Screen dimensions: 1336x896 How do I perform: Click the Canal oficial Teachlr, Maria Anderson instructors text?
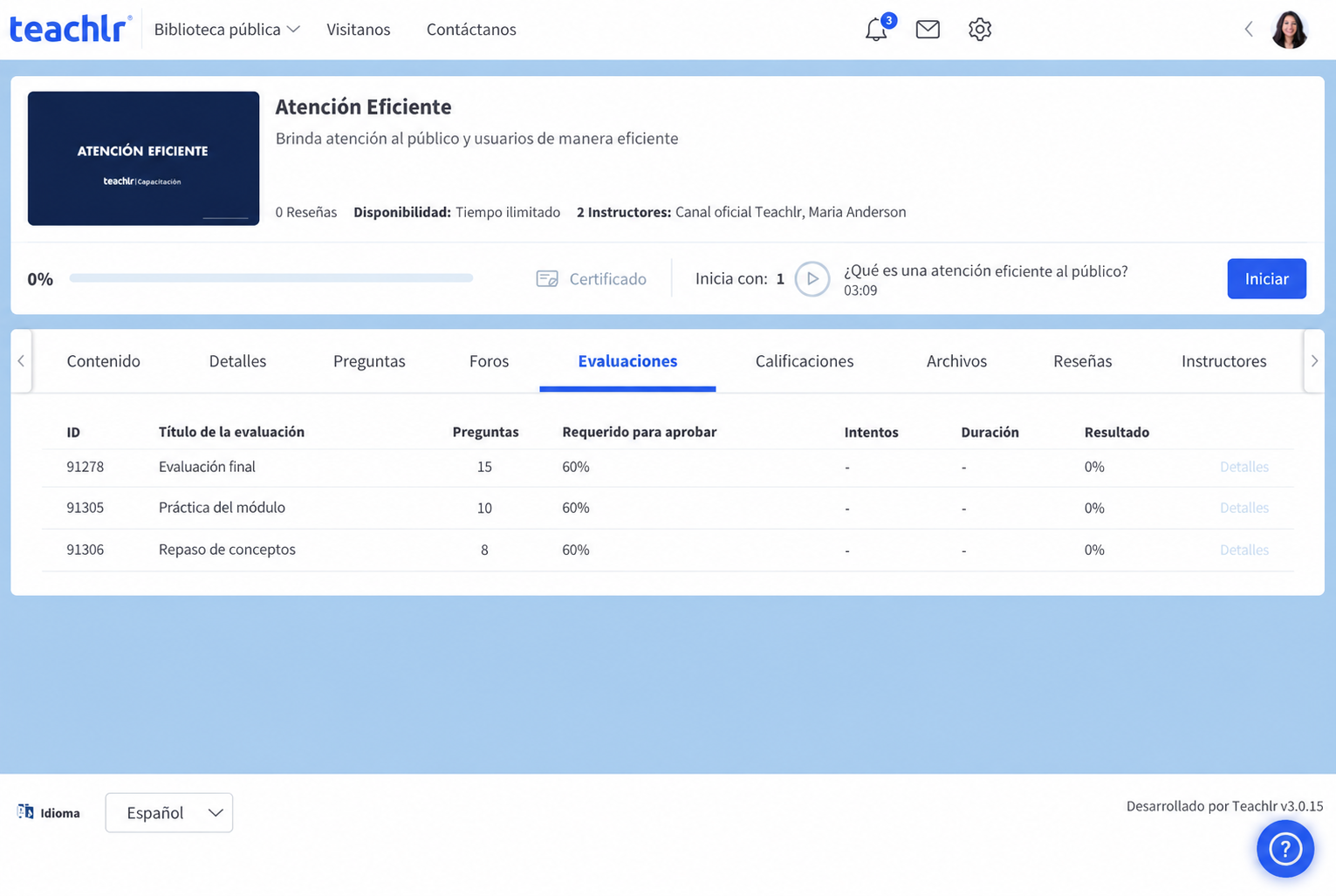pyautogui.click(x=791, y=212)
